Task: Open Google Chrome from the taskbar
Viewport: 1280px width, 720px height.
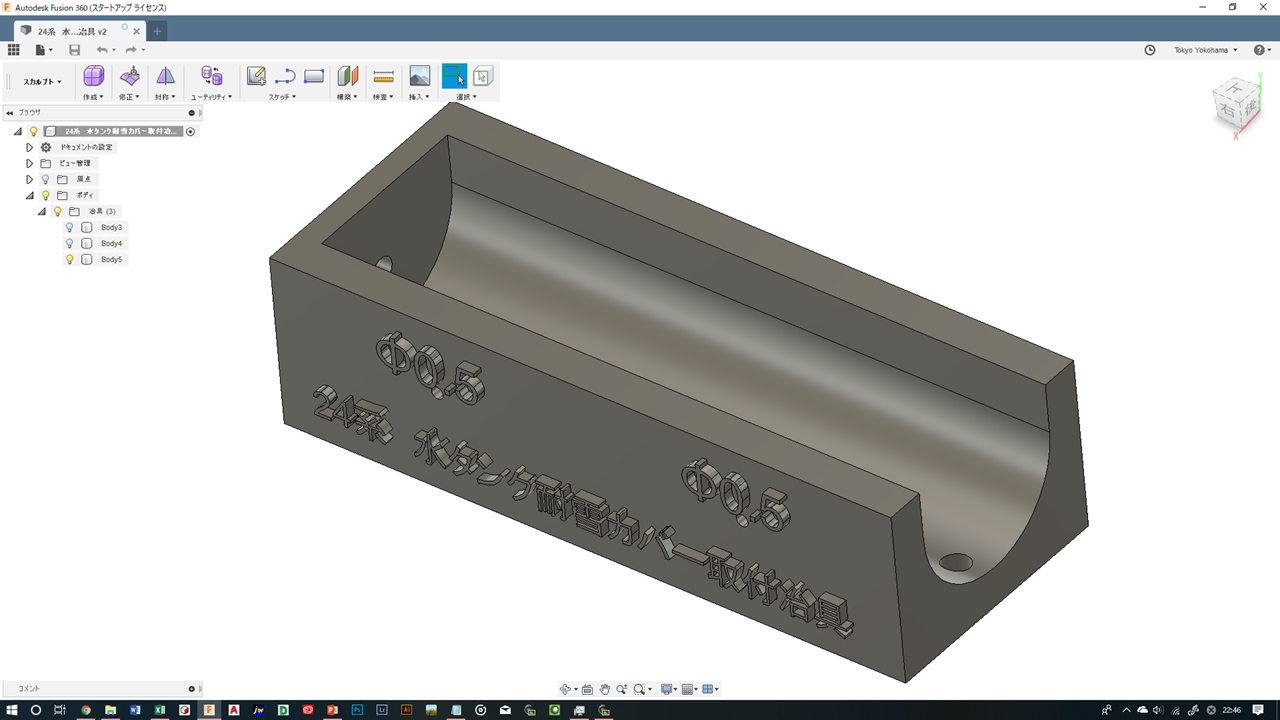Action: 86,710
